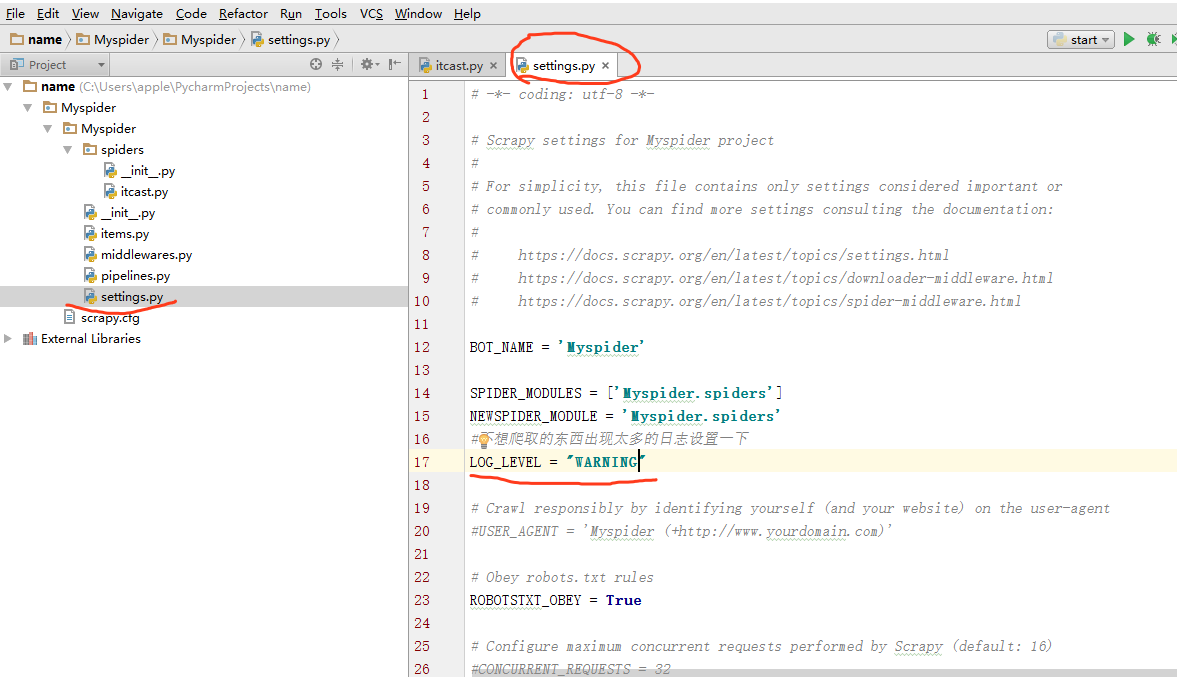The image size is (1177, 677).
Task: Click the collapse all icon in Project panel
Action: [x=338, y=65]
